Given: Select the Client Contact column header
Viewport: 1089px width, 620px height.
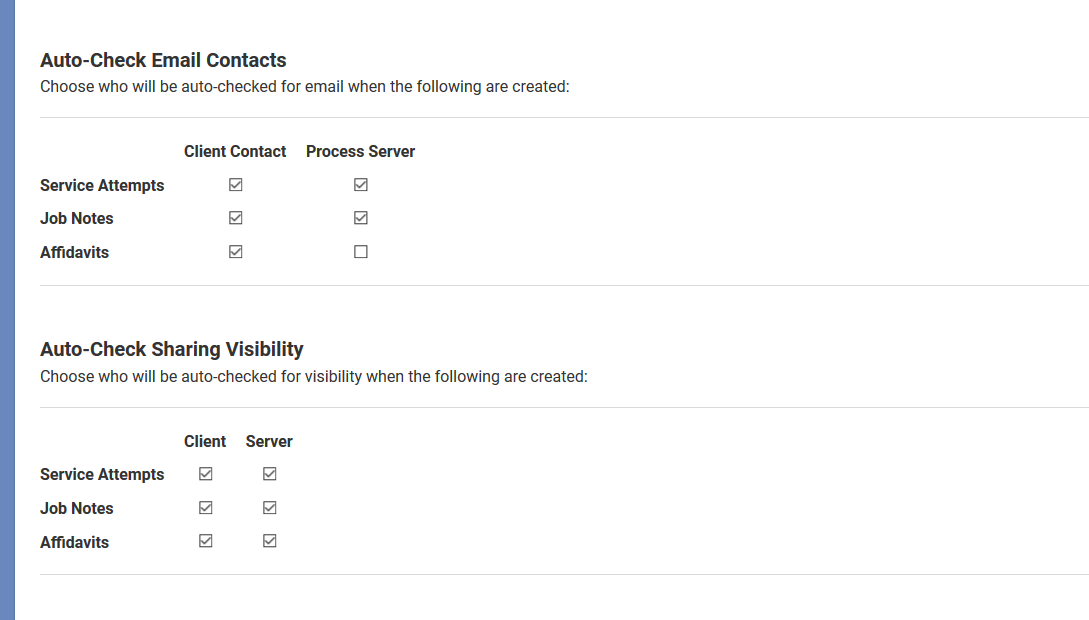Looking at the screenshot, I should point(235,151).
